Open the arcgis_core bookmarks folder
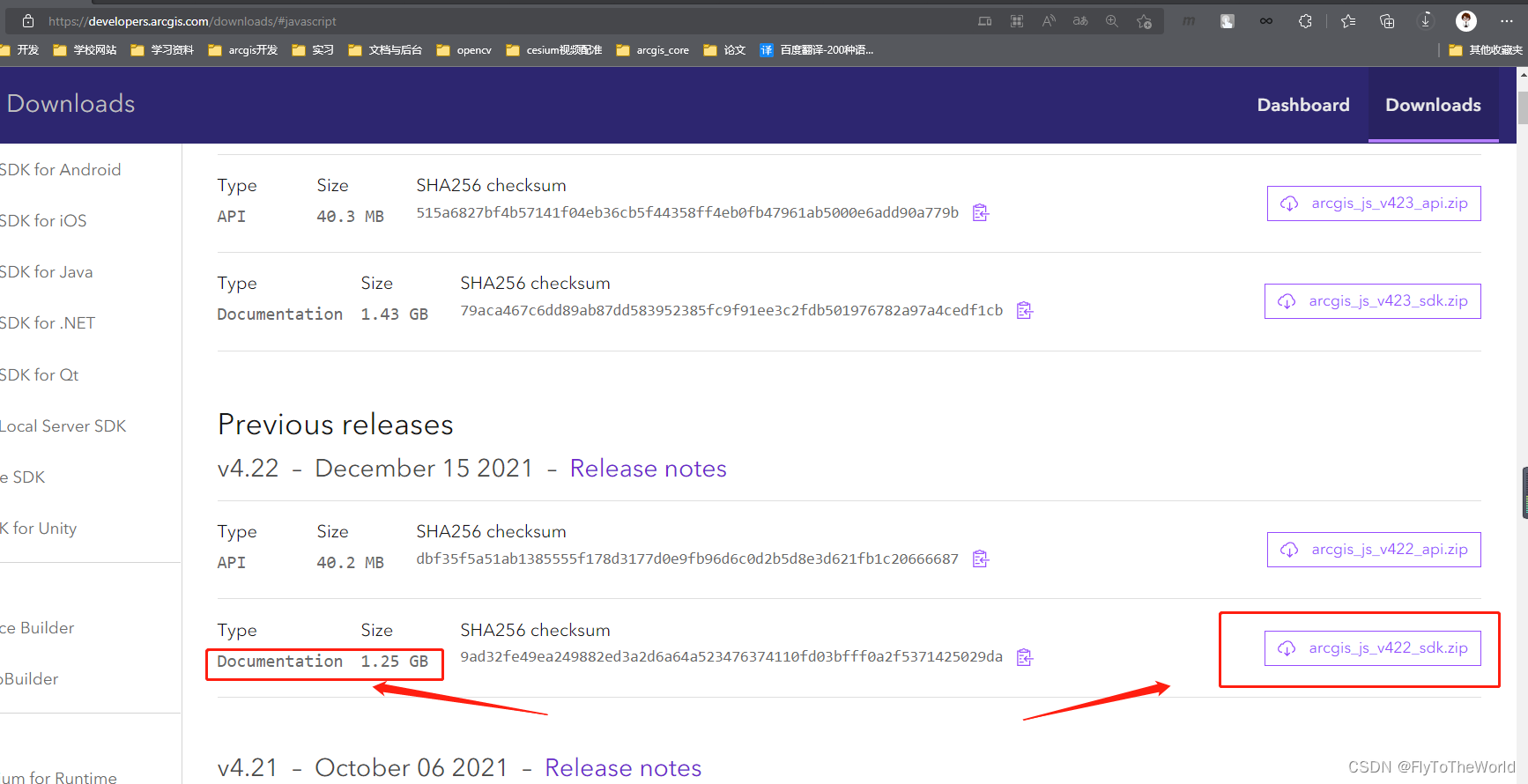This screenshot has width=1528, height=784. (652, 50)
